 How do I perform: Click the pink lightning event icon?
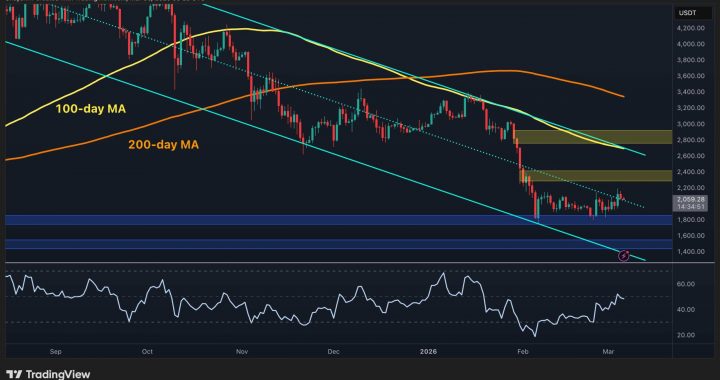tap(624, 256)
